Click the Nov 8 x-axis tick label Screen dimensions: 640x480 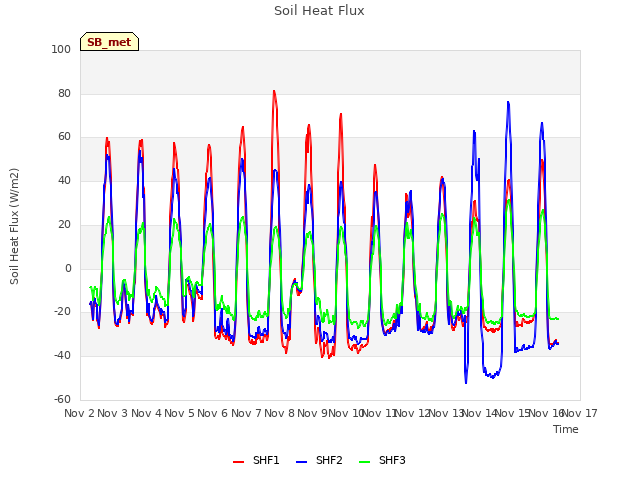pos(279,413)
